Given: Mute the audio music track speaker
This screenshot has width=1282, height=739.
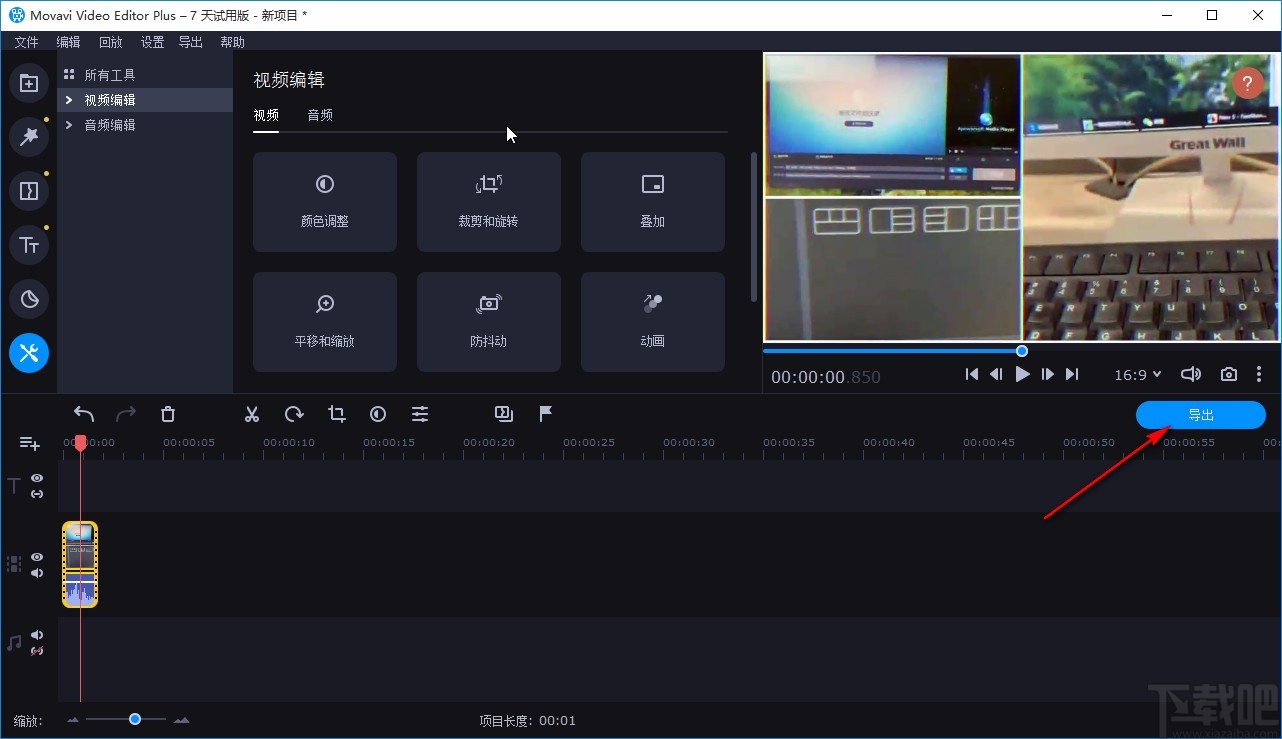Looking at the screenshot, I should point(37,635).
